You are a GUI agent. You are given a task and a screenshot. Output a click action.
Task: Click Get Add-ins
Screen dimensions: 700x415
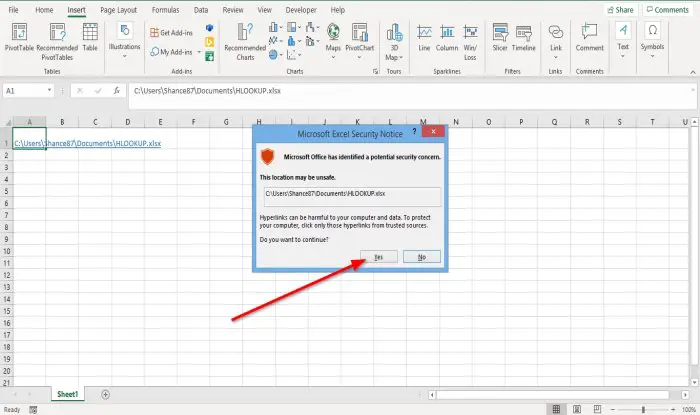click(x=171, y=33)
